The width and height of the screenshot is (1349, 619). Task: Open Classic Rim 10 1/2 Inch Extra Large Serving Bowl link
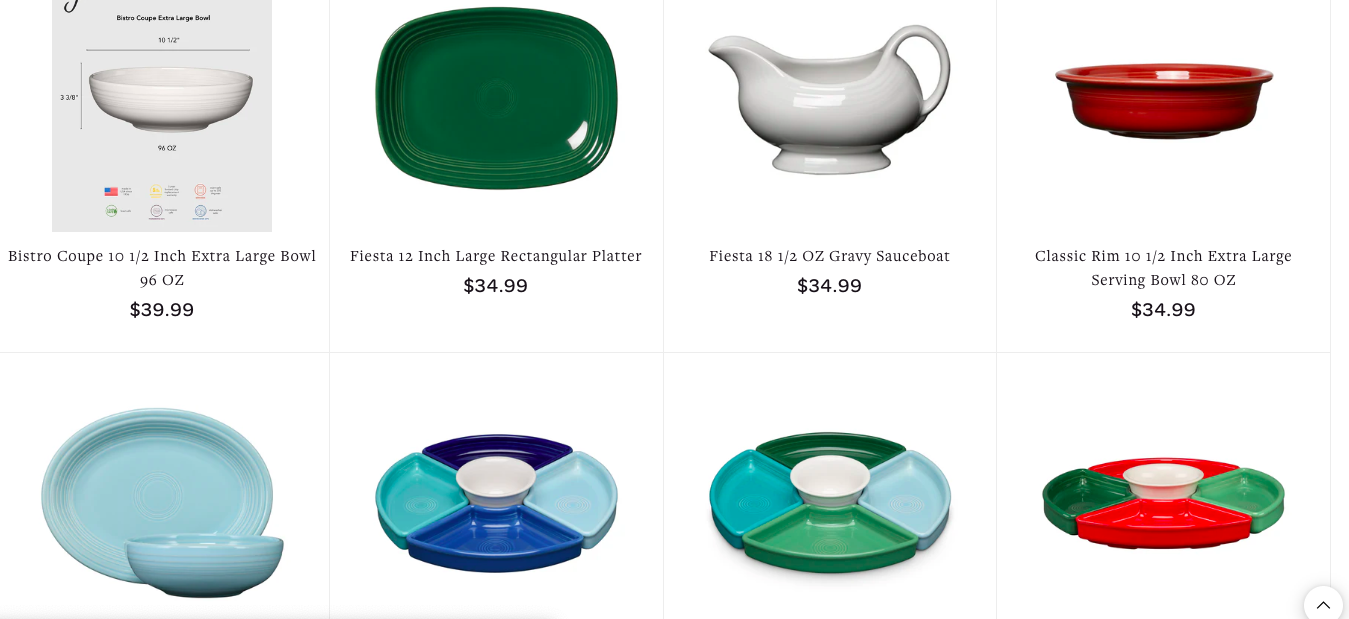tap(1163, 268)
